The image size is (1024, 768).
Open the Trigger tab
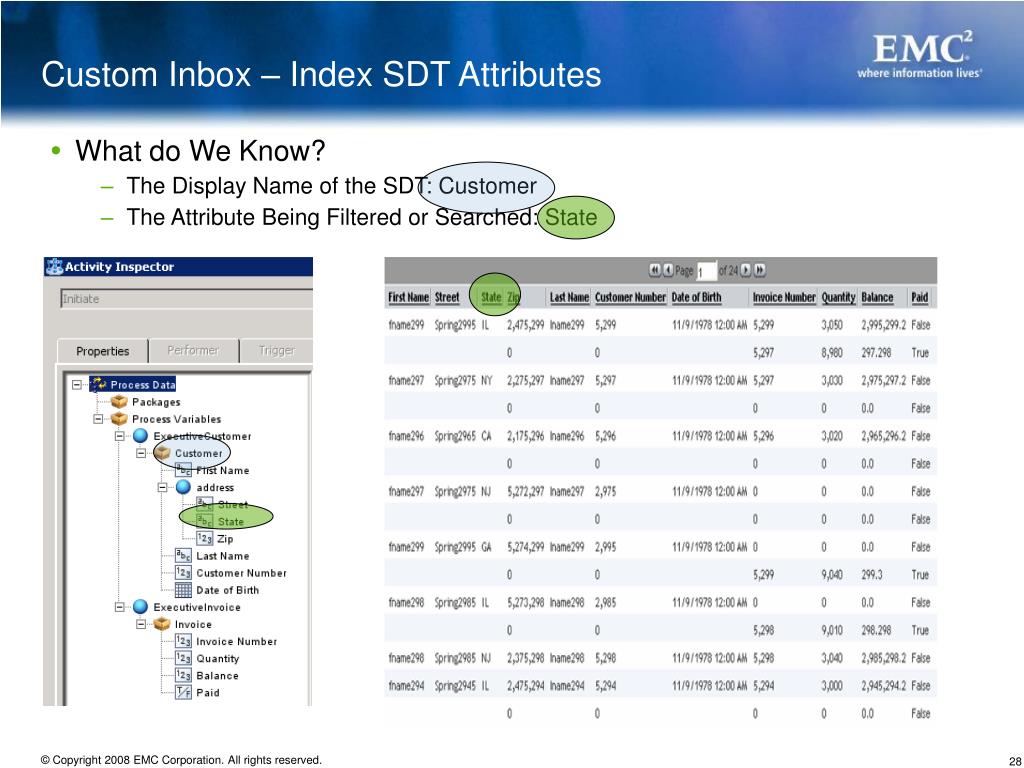tap(276, 351)
